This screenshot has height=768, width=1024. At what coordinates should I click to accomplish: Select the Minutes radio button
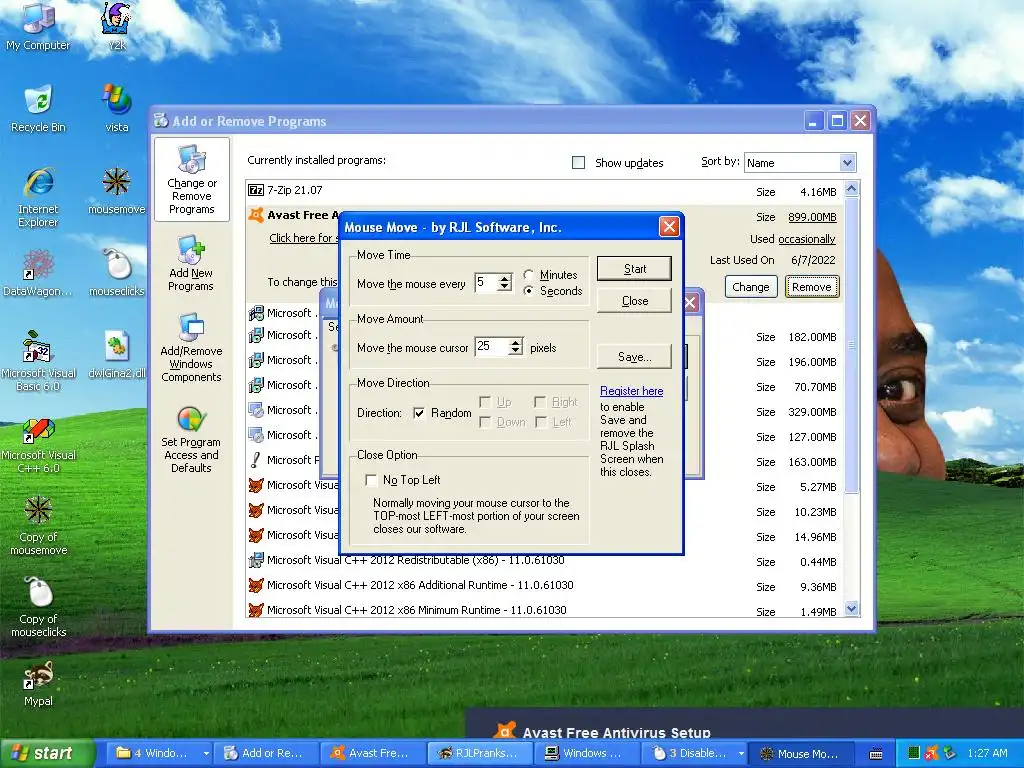528,274
